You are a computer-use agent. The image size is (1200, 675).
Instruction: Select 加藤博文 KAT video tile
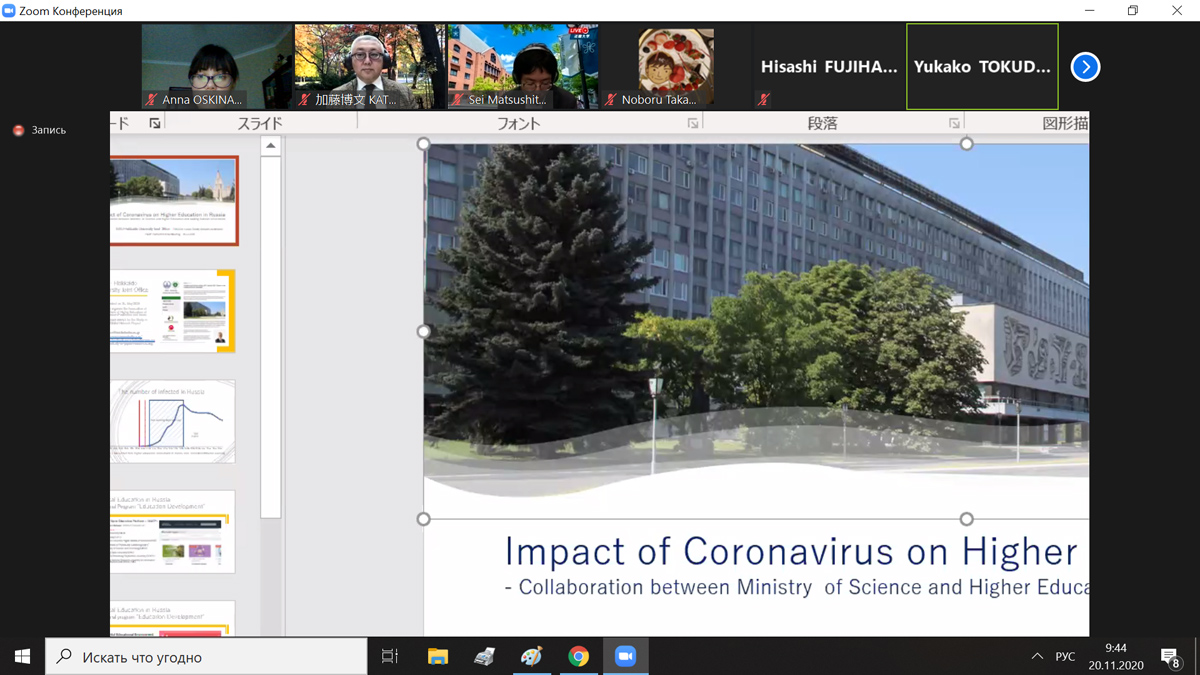tap(370, 67)
